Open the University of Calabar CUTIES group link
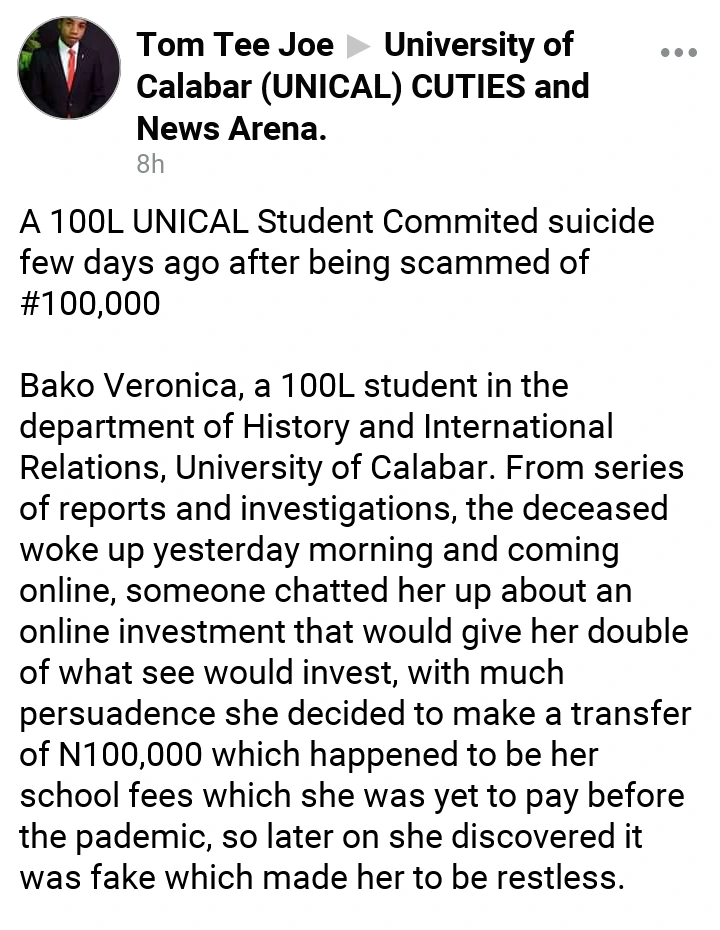This screenshot has height=930, width=720. point(362,87)
